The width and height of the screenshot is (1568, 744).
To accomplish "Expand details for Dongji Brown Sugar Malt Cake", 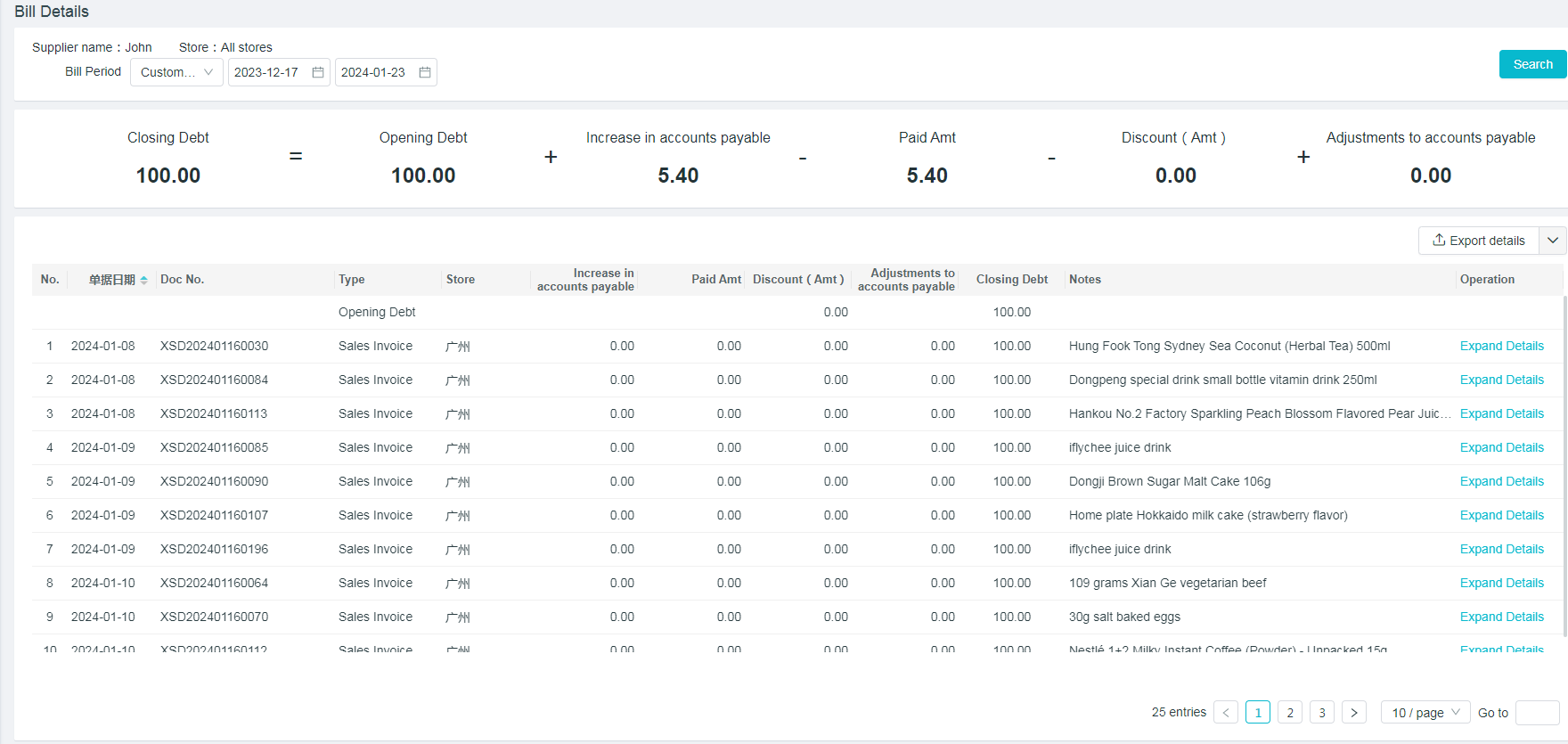I will (x=1501, y=481).
